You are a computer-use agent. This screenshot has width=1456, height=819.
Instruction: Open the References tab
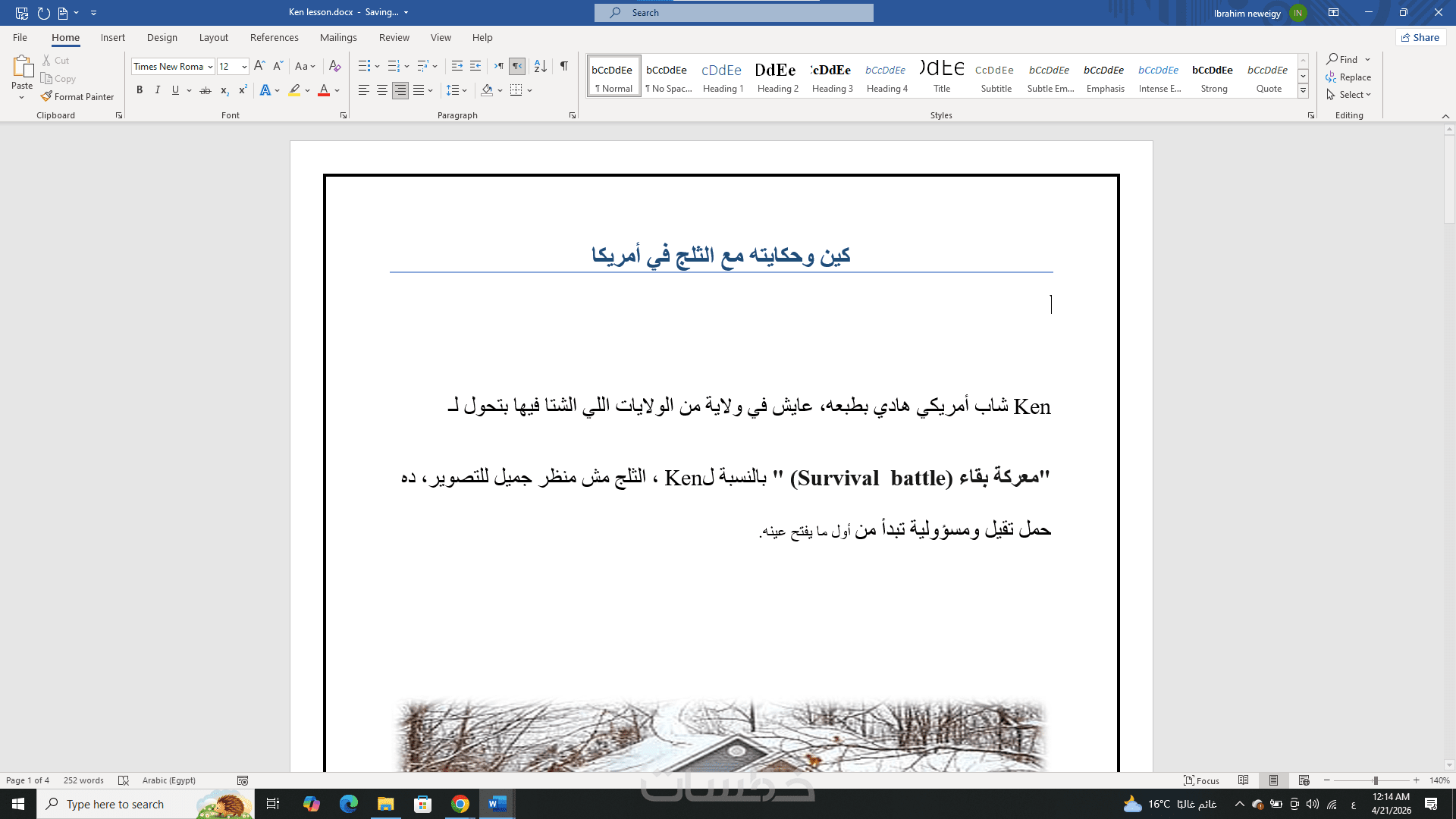(x=274, y=37)
